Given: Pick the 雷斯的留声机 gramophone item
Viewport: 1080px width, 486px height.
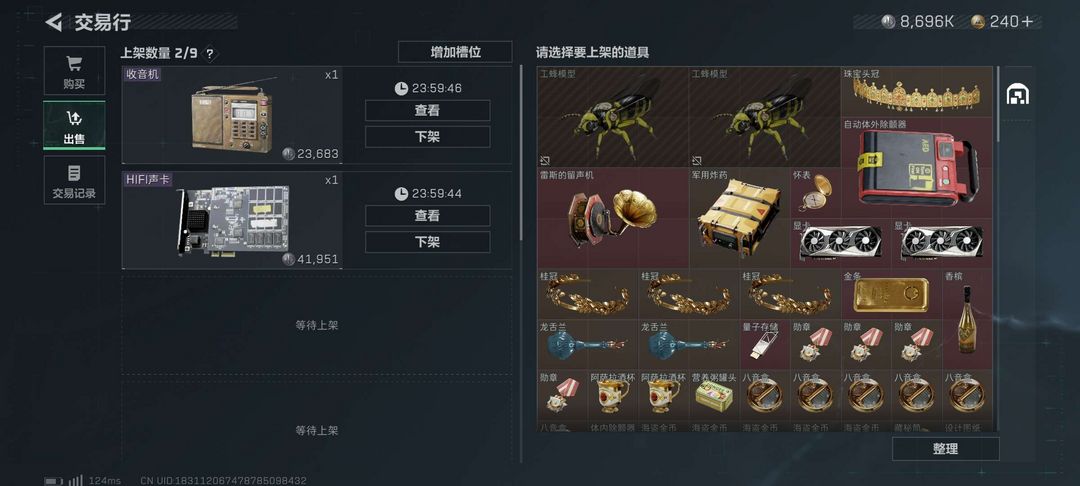Looking at the screenshot, I should point(613,218).
